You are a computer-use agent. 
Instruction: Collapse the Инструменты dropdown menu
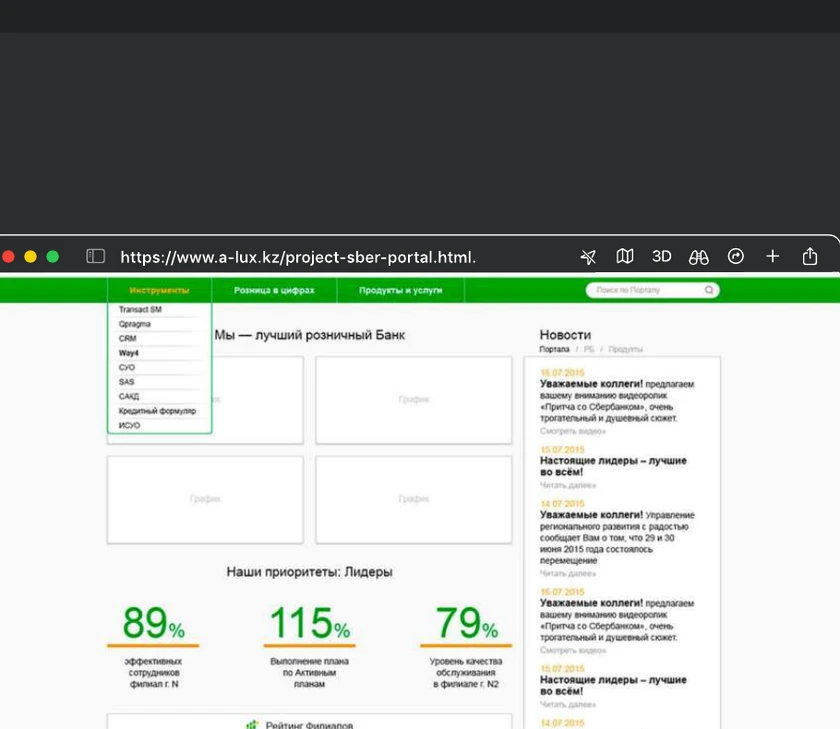(x=159, y=291)
